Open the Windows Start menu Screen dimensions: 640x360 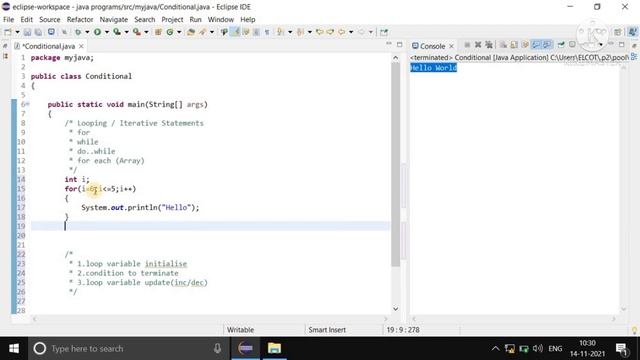pyautogui.click(x=14, y=349)
